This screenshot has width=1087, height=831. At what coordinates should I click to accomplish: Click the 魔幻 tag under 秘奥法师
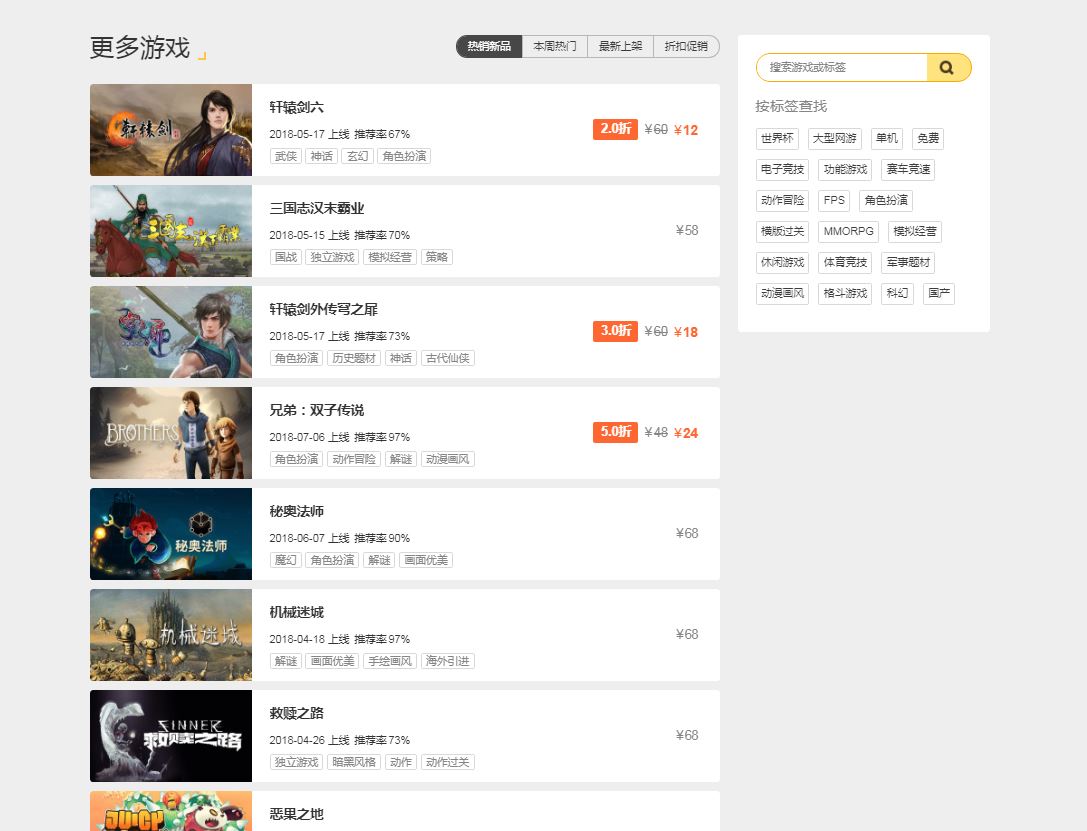[286, 560]
